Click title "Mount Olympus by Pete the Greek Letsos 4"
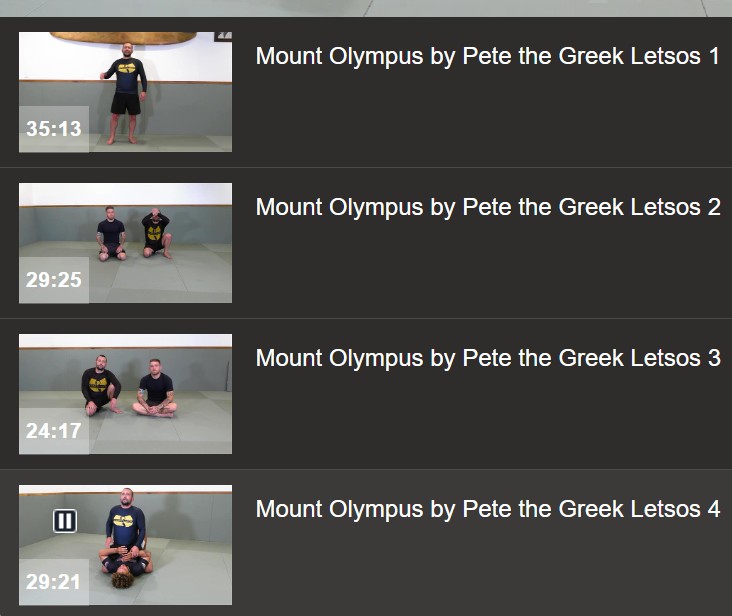 point(487,509)
